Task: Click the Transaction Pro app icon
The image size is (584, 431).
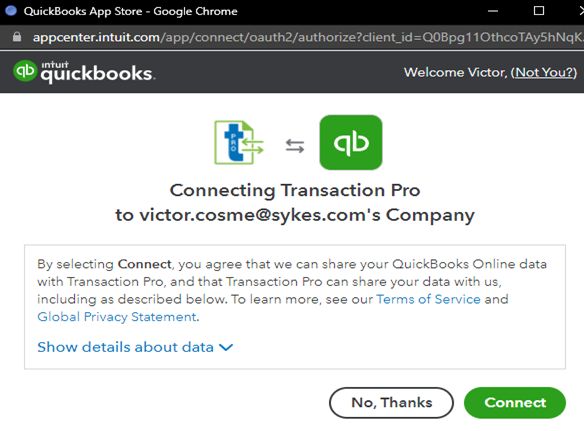Action: pos(239,142)
